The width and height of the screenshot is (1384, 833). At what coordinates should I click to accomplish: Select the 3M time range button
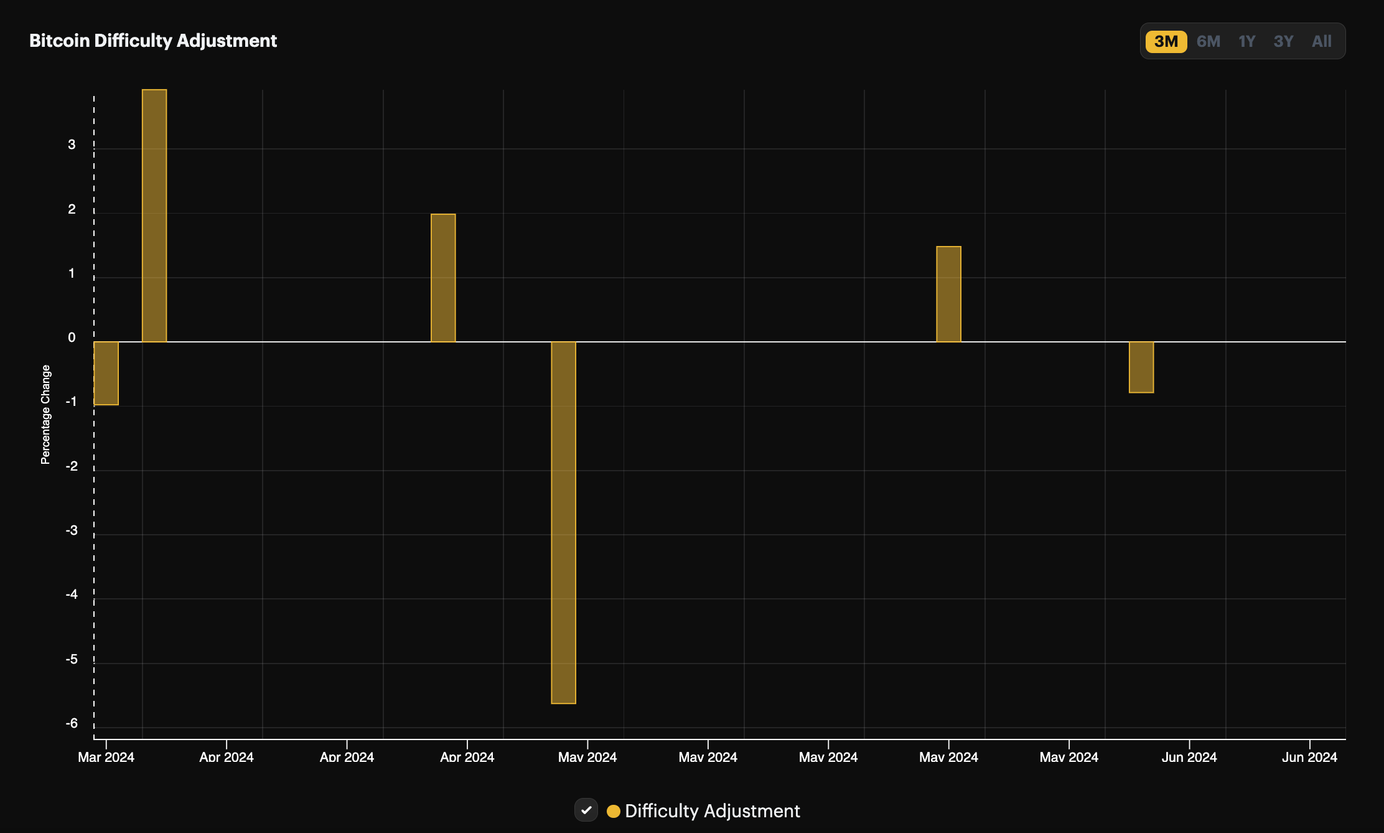[x=1165, y=41]
